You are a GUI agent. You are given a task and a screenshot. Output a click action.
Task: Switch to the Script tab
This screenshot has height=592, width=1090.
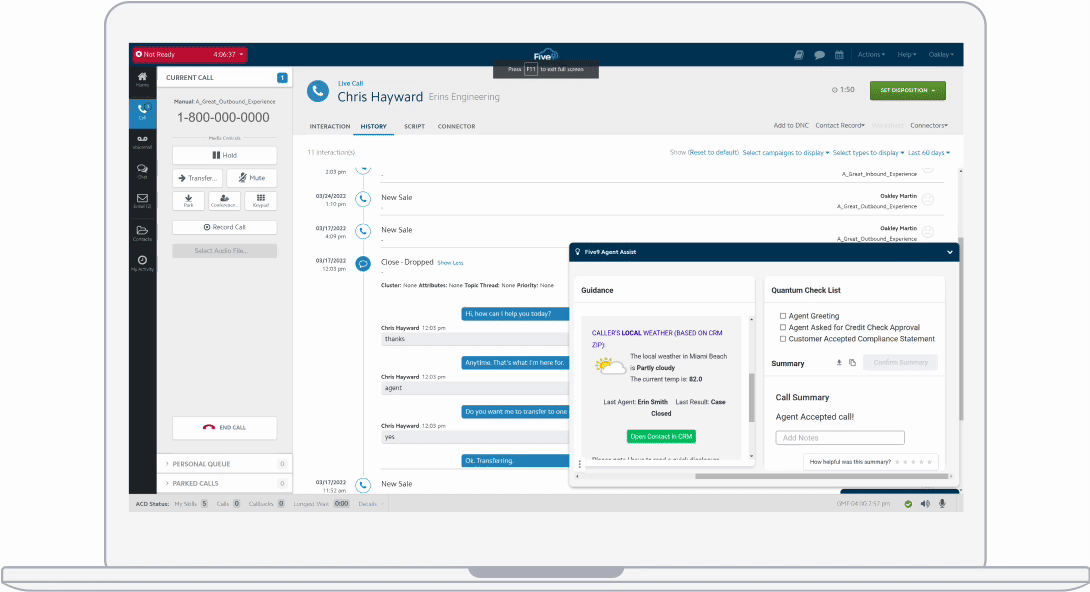click(414, 127)
